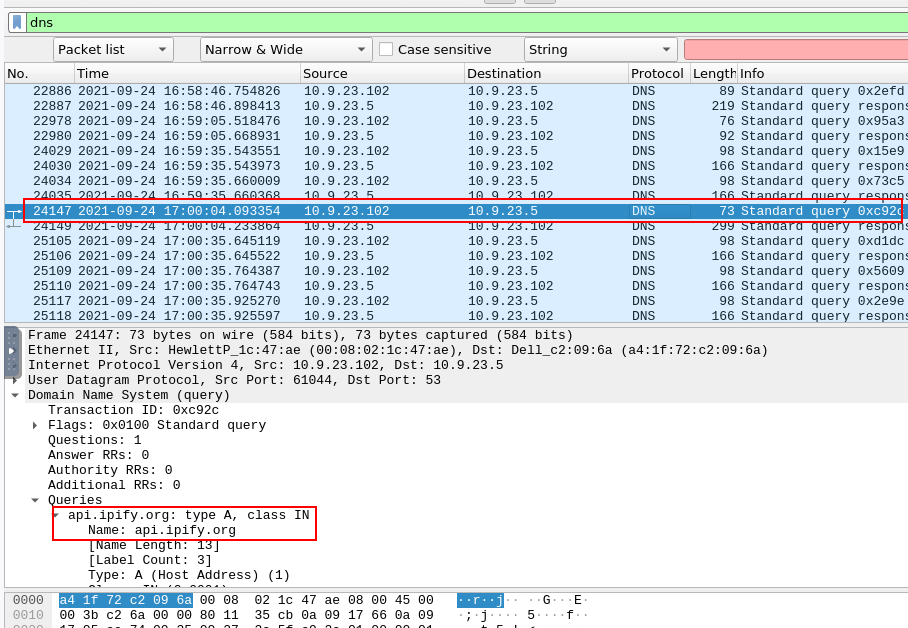The height and width of the screenshot is (628, 908).
Task: Select packet 24030 row
Action: pos(456,166)
